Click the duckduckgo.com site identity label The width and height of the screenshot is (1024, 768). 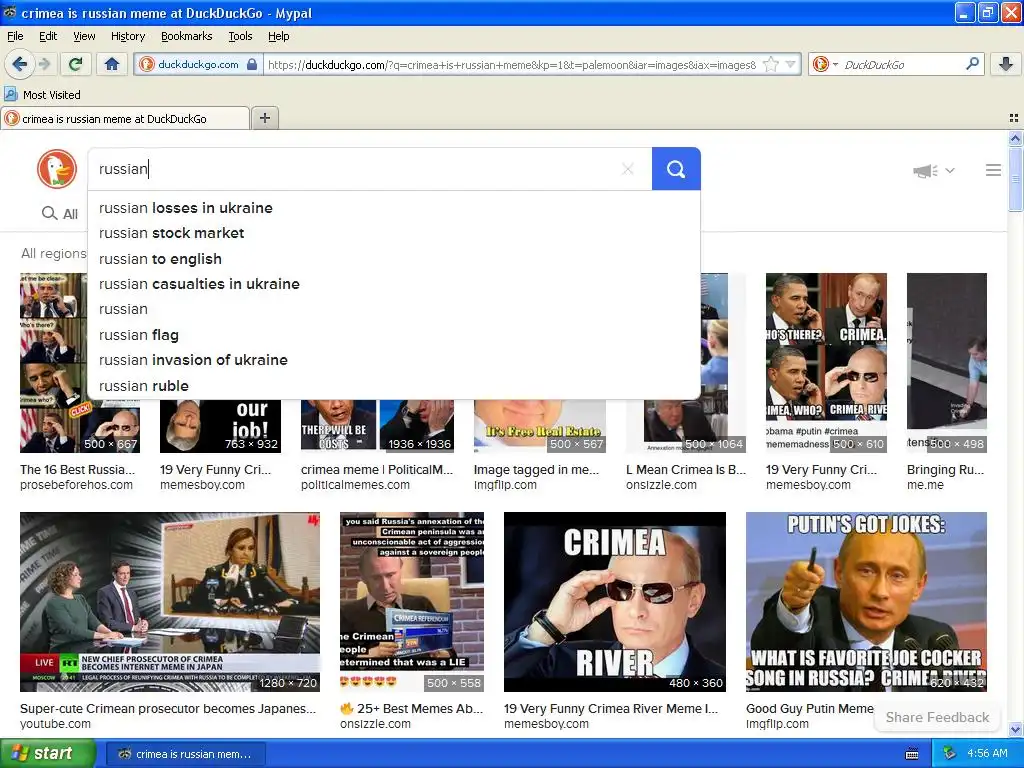(198, 64)
